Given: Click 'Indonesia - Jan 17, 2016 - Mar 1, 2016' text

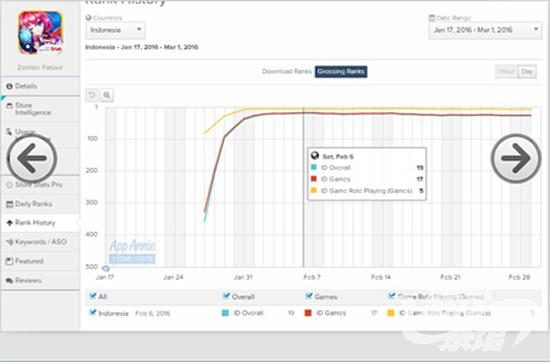Looking at the screenshot, I should point(142,47).
